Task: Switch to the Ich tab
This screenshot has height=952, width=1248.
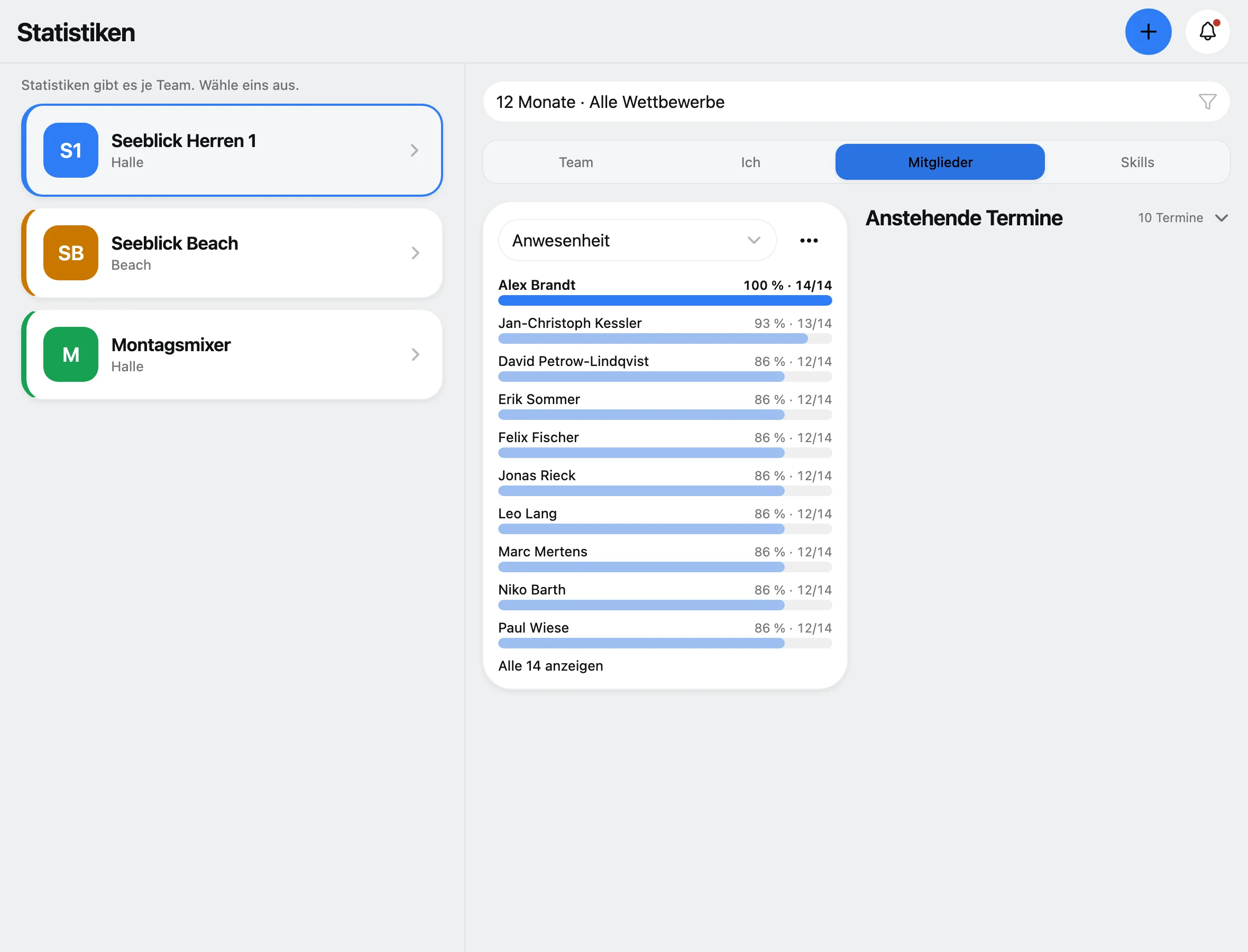Action: [750, 162]
